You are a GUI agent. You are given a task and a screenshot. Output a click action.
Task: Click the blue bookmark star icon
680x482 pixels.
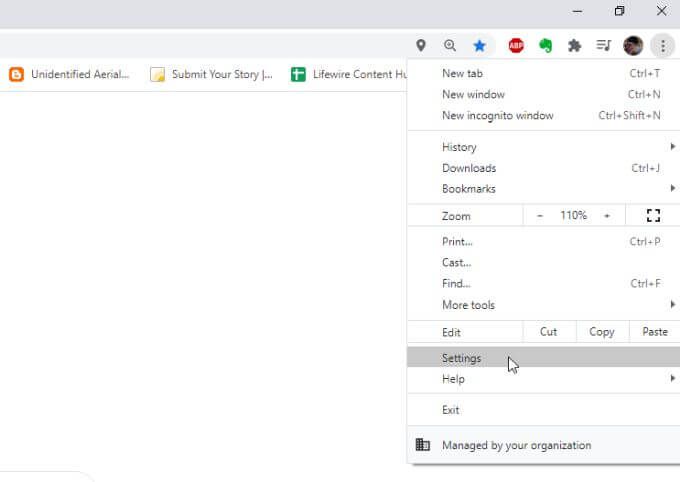(479, 46)
